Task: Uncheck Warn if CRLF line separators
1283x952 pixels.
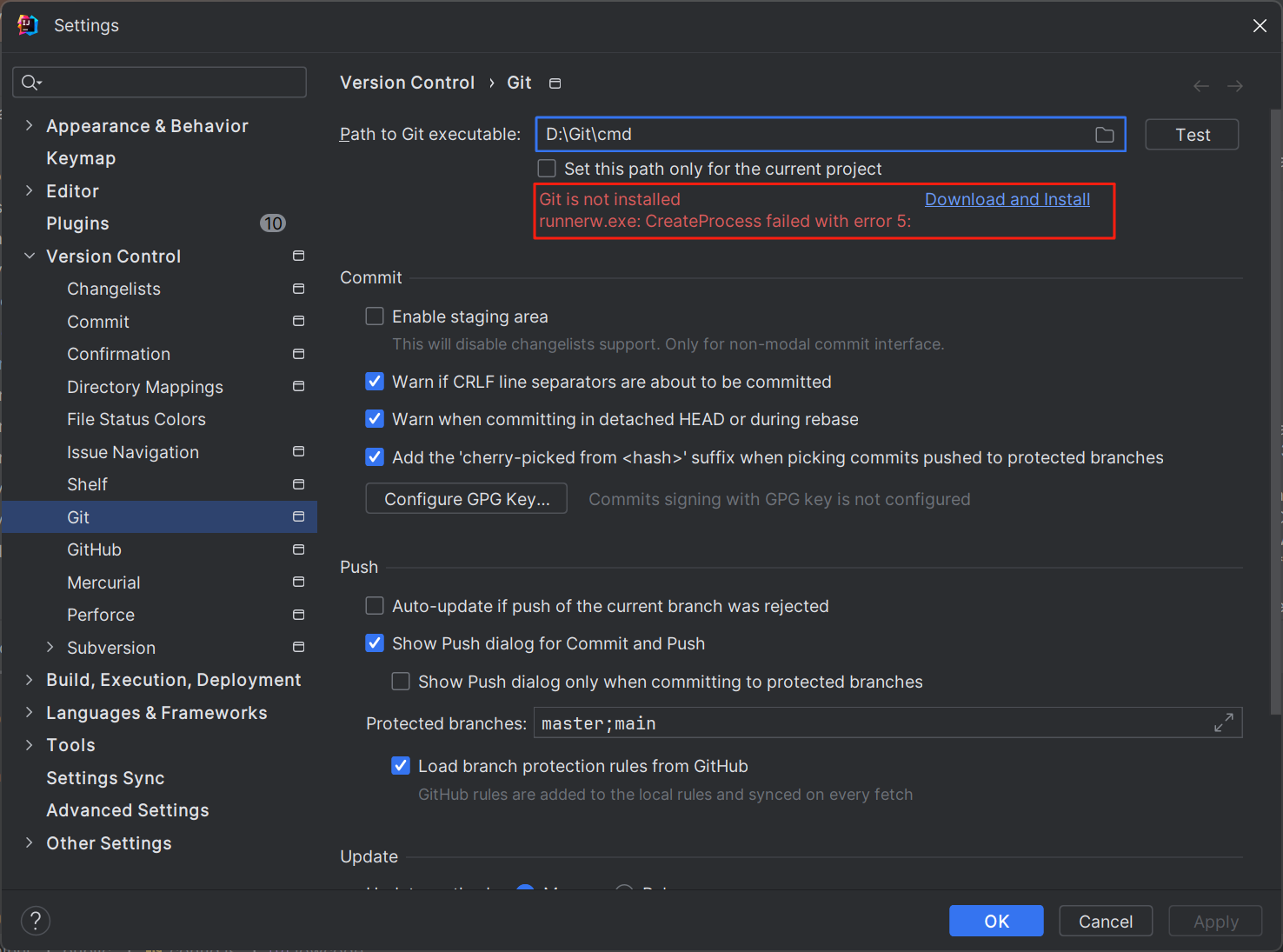Action: pyautogui.click(x=375, y=381)
